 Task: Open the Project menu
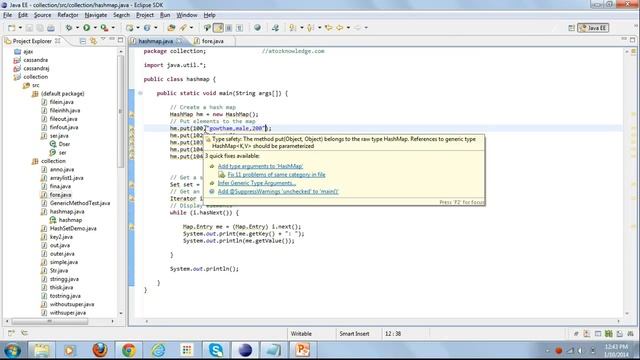coord(145,15)
